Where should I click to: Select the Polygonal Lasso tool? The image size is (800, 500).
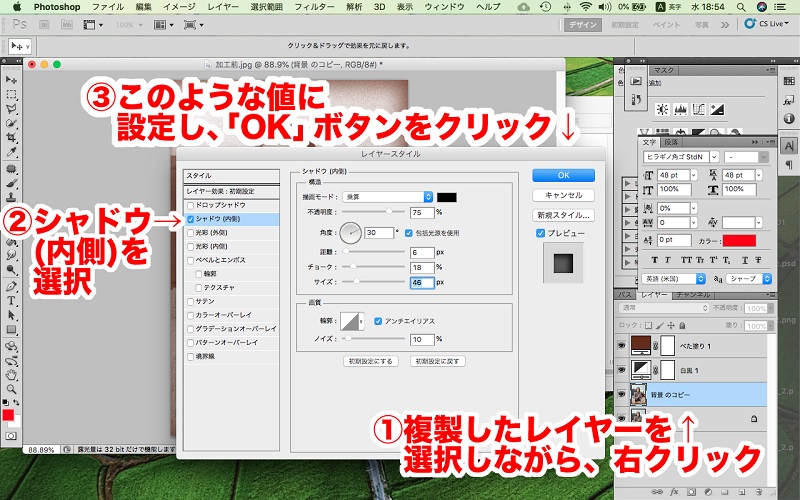click(11, 109)
